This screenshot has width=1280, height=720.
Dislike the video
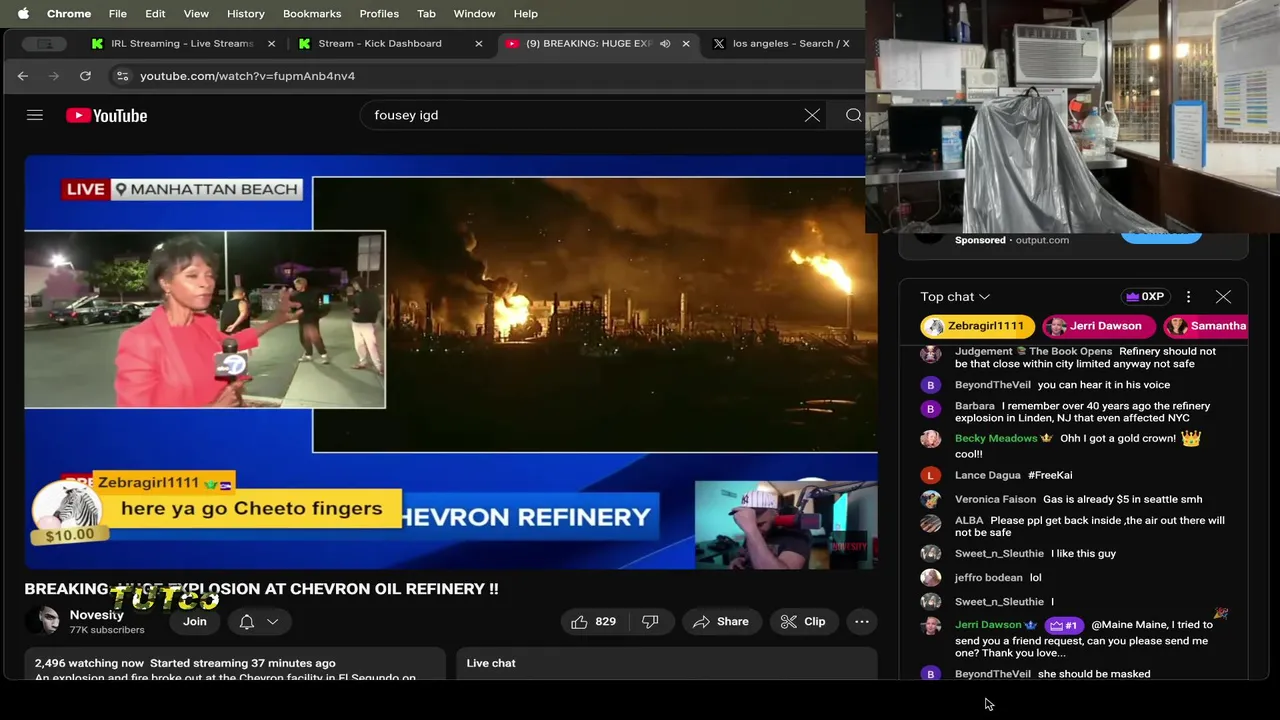pos(650,622)
